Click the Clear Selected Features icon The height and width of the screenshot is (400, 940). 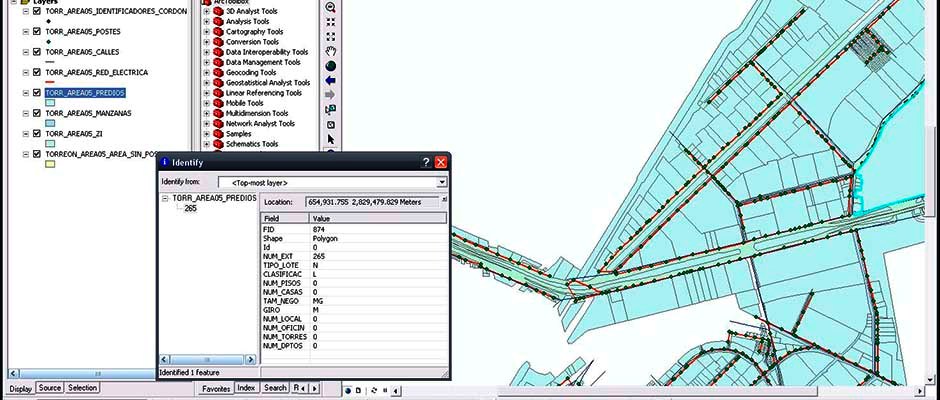[x=330, y=125]
